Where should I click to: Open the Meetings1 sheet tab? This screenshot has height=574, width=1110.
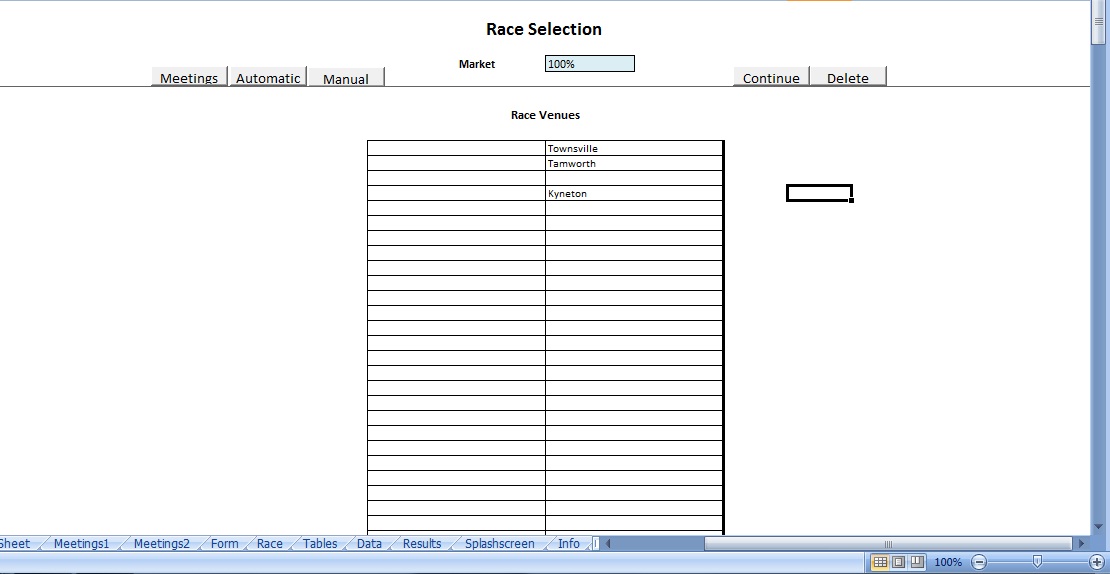(81, 544)
